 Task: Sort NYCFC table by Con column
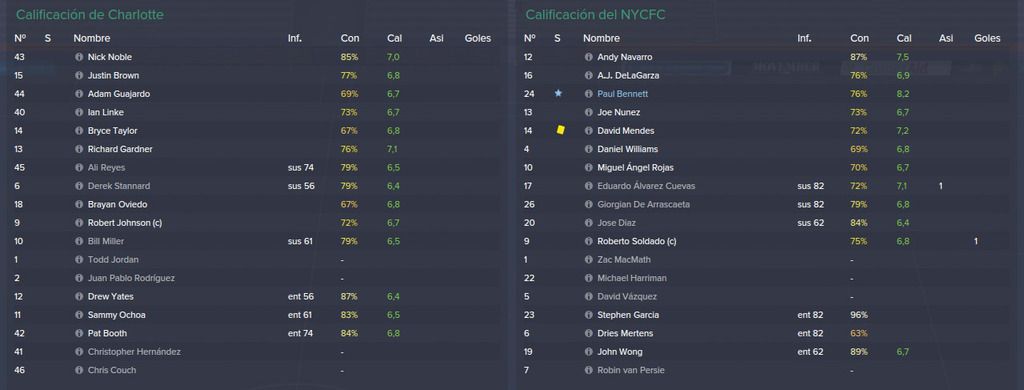tap(859, 39)
